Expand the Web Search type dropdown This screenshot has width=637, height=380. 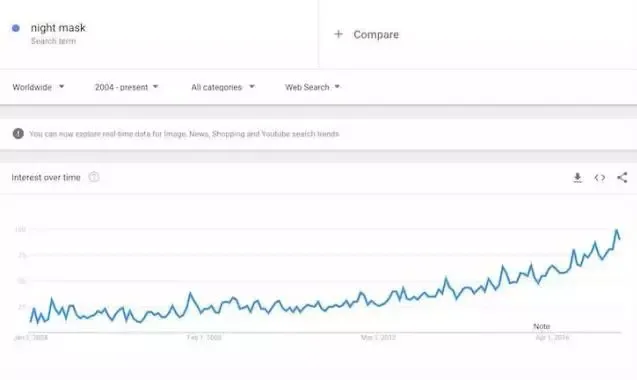tap(312, 87)
